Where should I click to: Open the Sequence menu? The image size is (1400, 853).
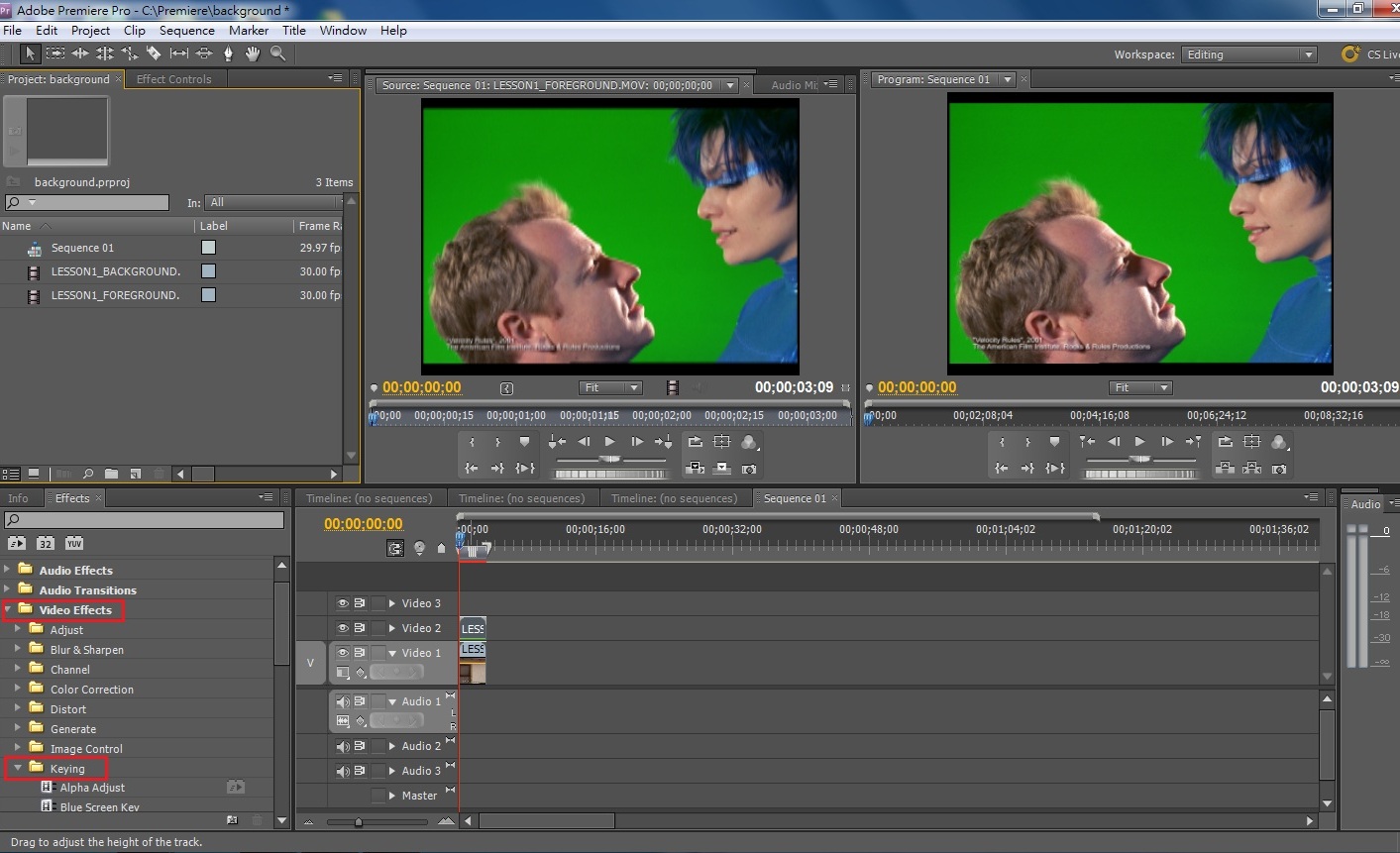click(186, 31)
